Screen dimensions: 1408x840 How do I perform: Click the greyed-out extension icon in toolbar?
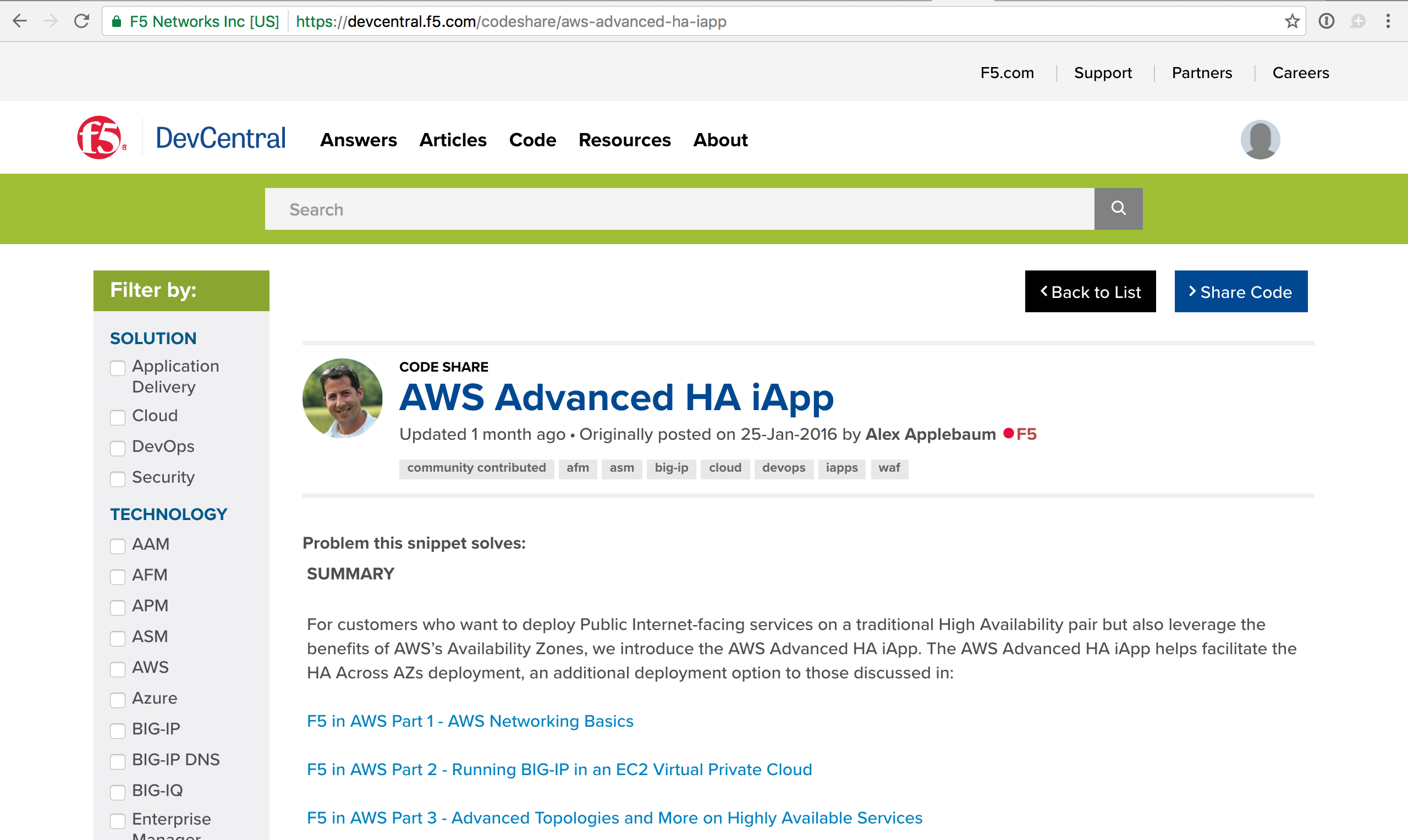tap(1357, 21)
